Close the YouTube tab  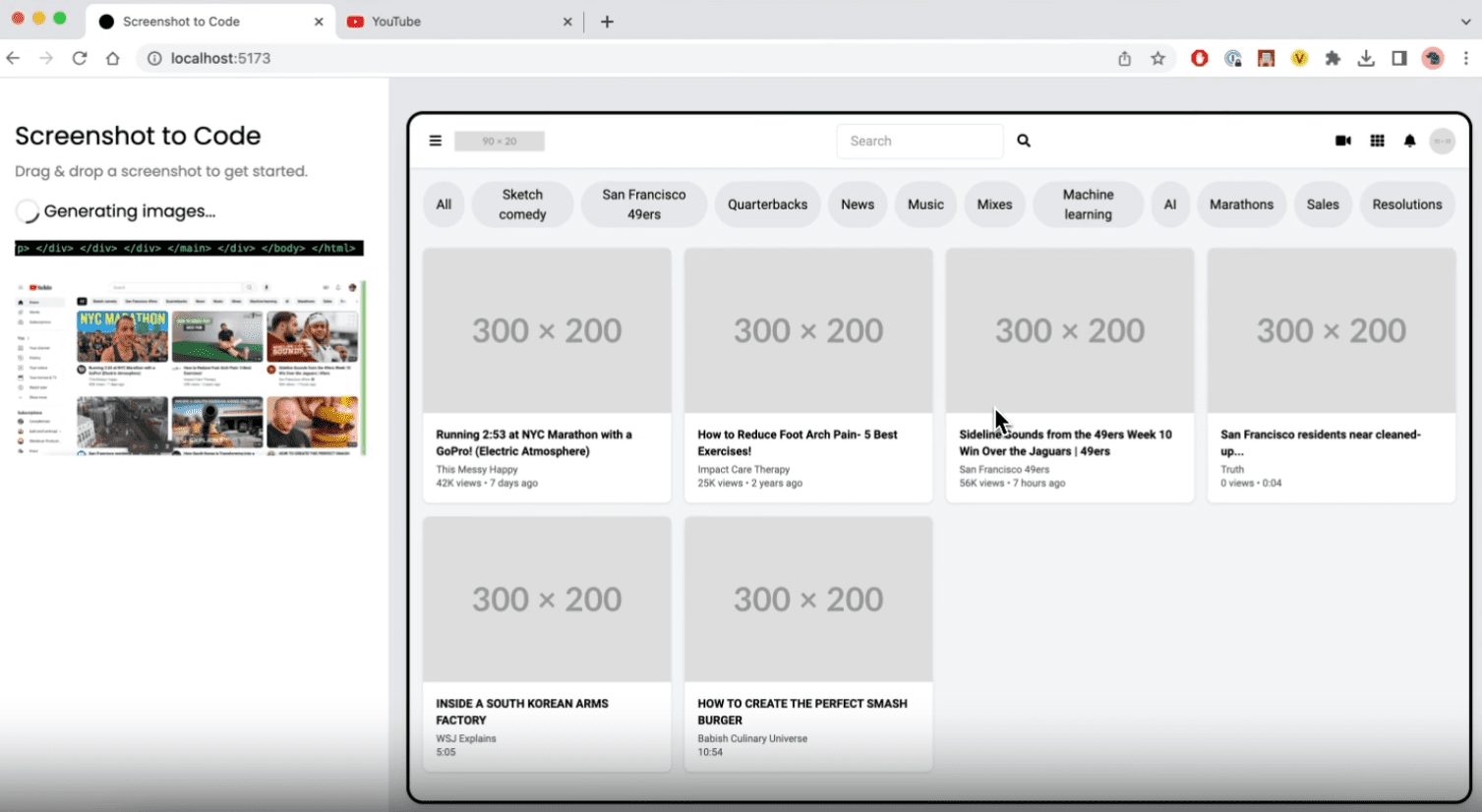click(567, 22)
